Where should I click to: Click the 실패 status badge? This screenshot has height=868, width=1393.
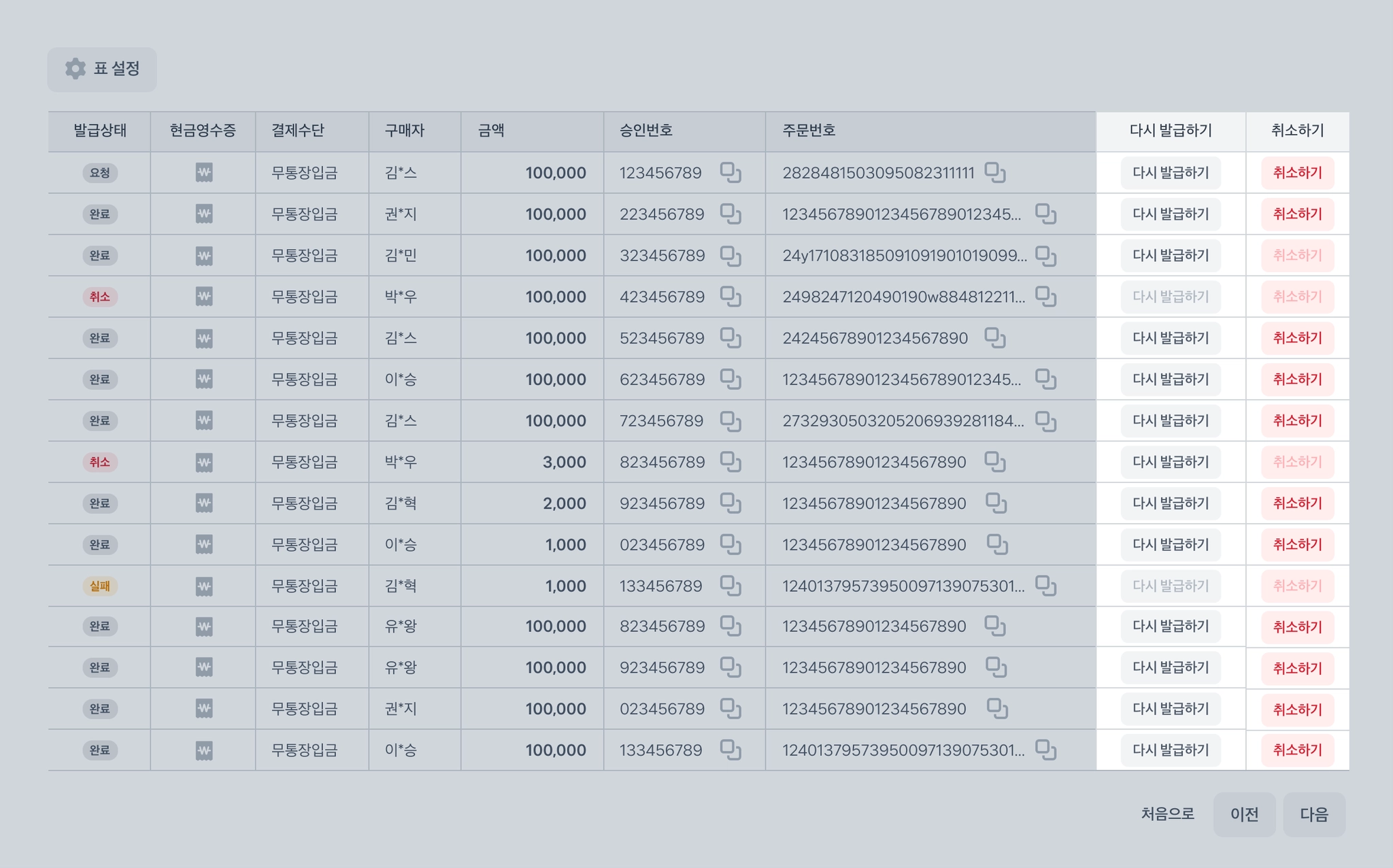(100, 586)
